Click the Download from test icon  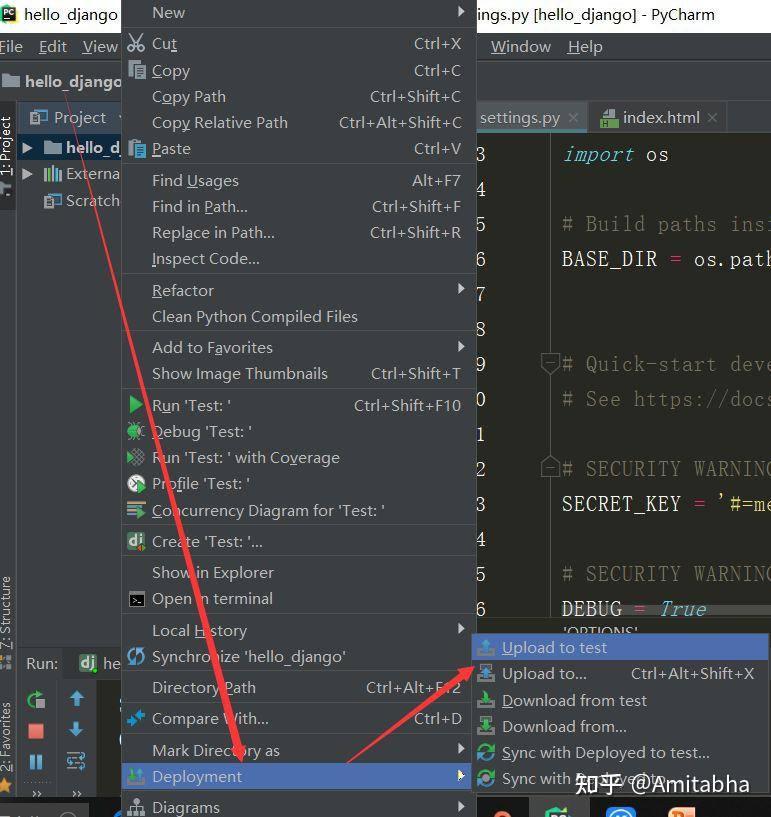486,700
